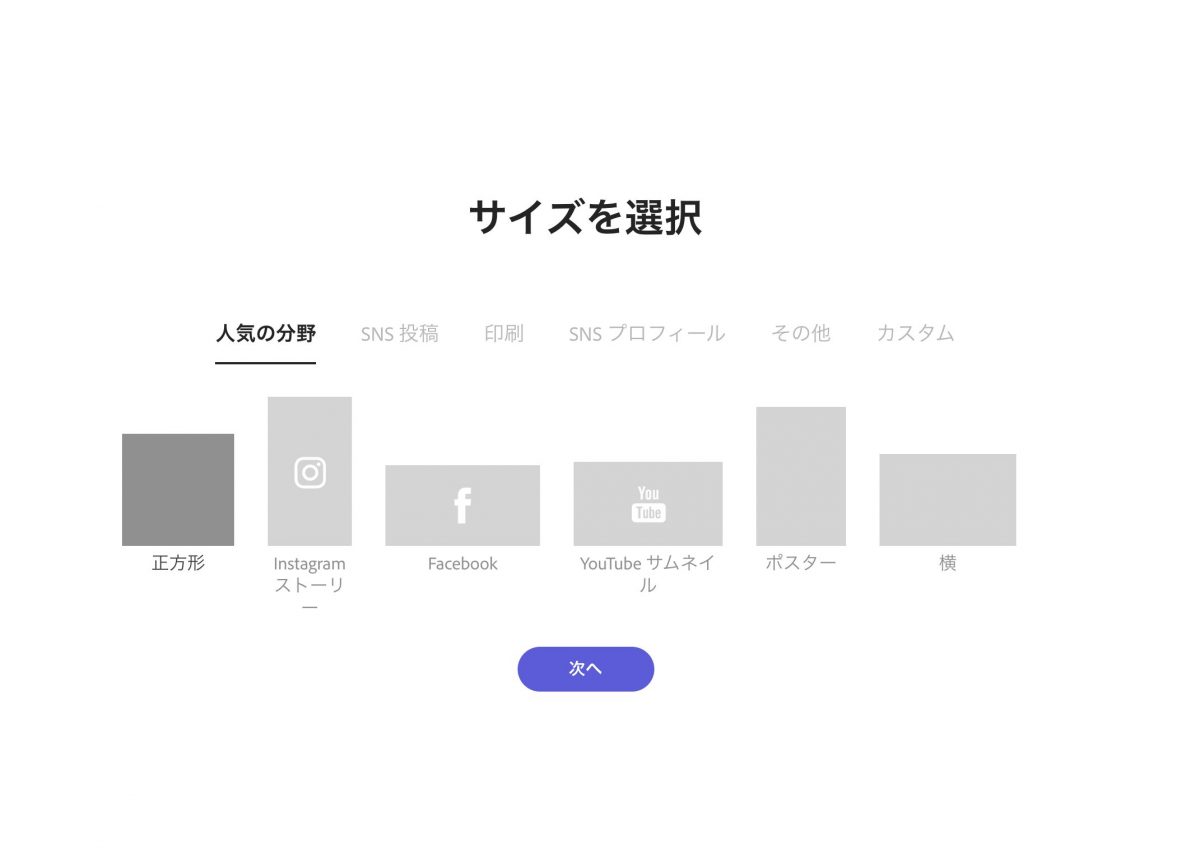Select the Instagram logo icon
This screenshot has height=862, width=1200.
coord(310,472)
